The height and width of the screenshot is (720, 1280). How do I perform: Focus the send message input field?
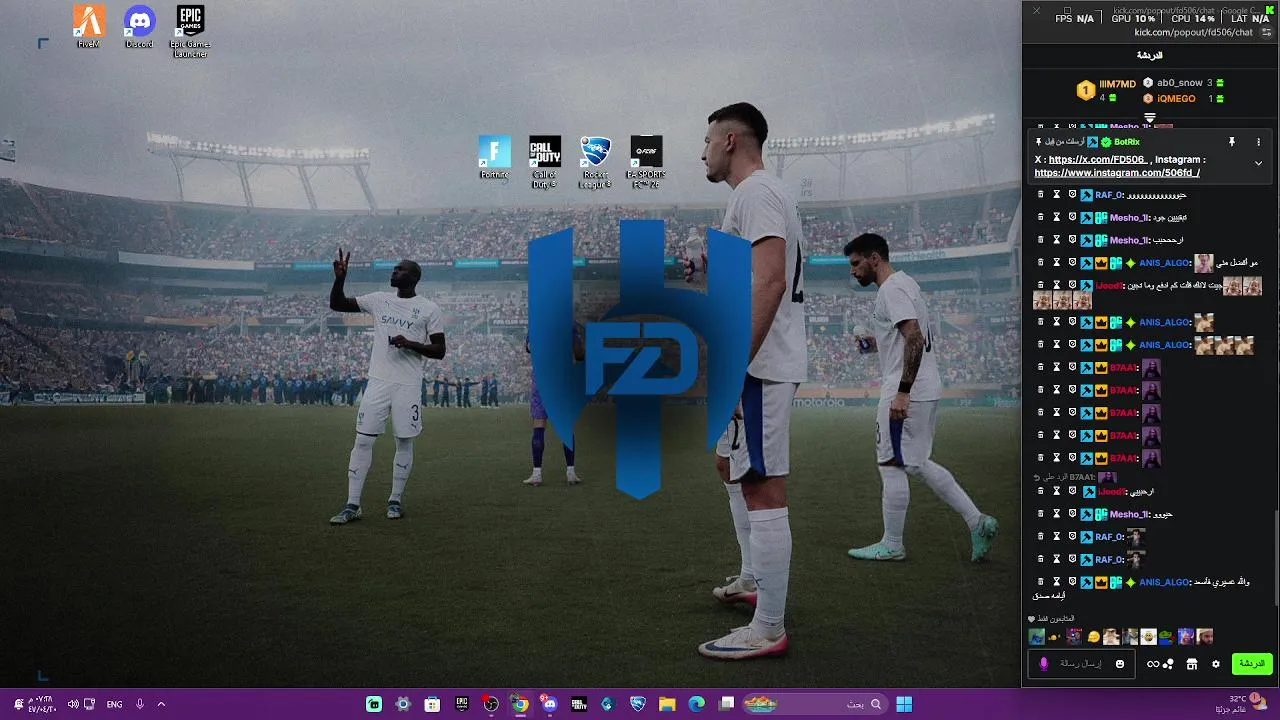(x=1082, y=664)
